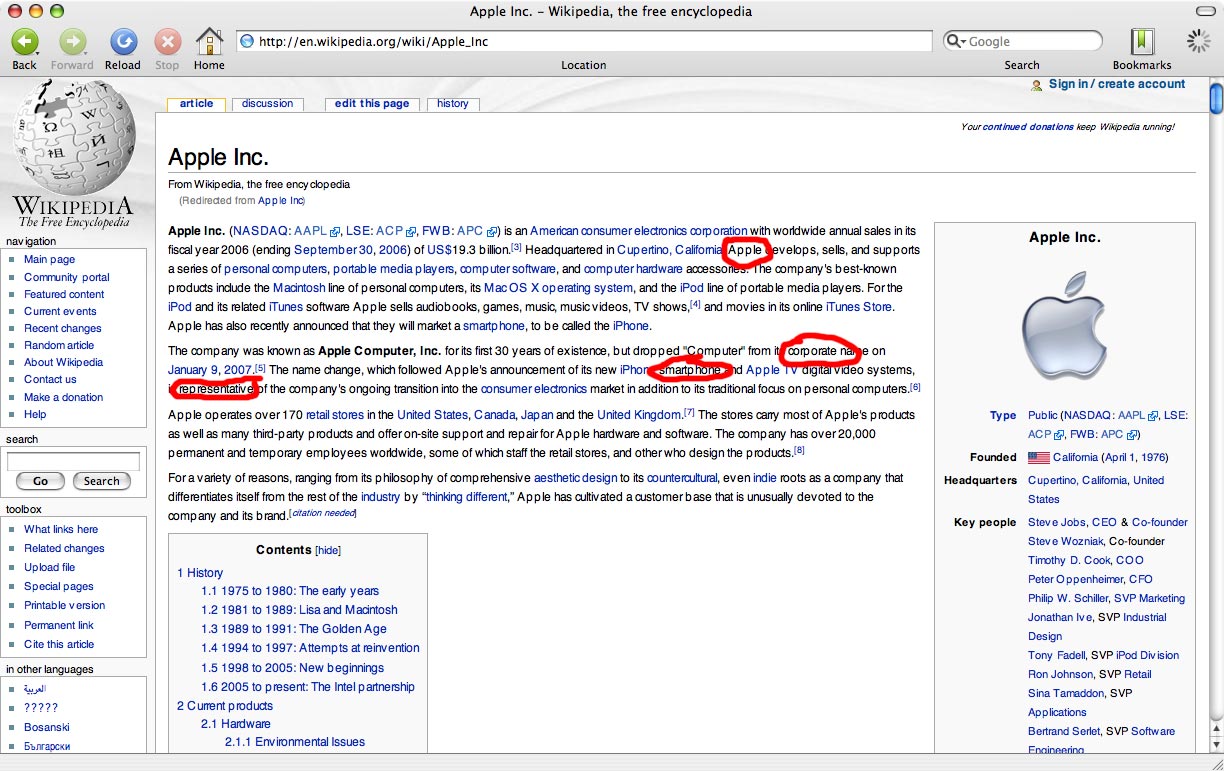This screenshot has height=771, width=1224.
Task: Click the United States flag icon in infobox
Action: (1039, 458)
